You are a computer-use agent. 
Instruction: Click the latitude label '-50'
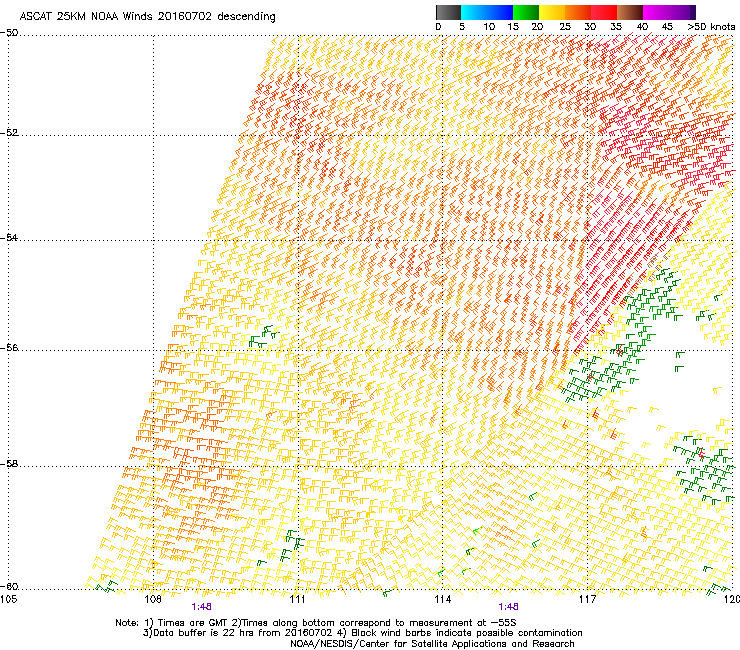pyautogui.click(x=9, y=33)
